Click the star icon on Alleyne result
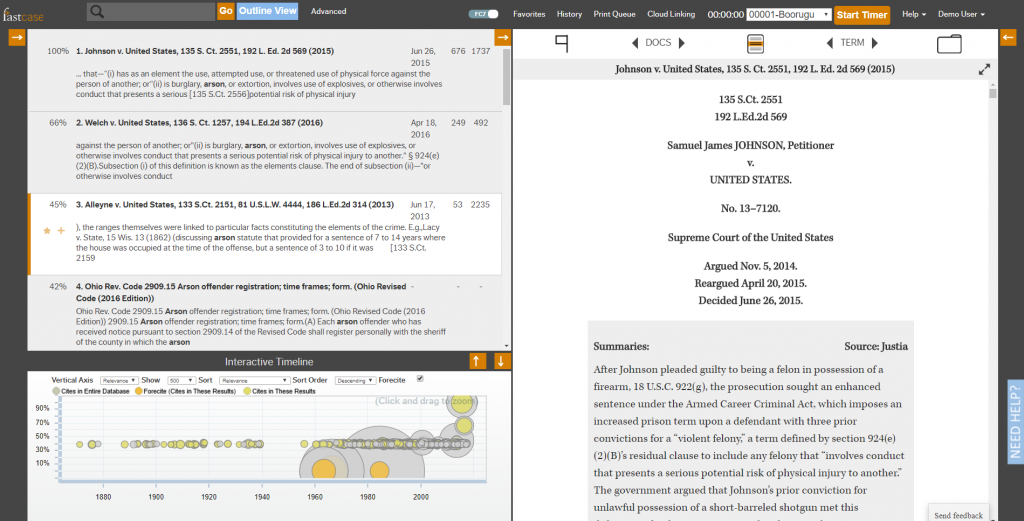The height and width of the screenshot is (521, 1024). [46, 231]
